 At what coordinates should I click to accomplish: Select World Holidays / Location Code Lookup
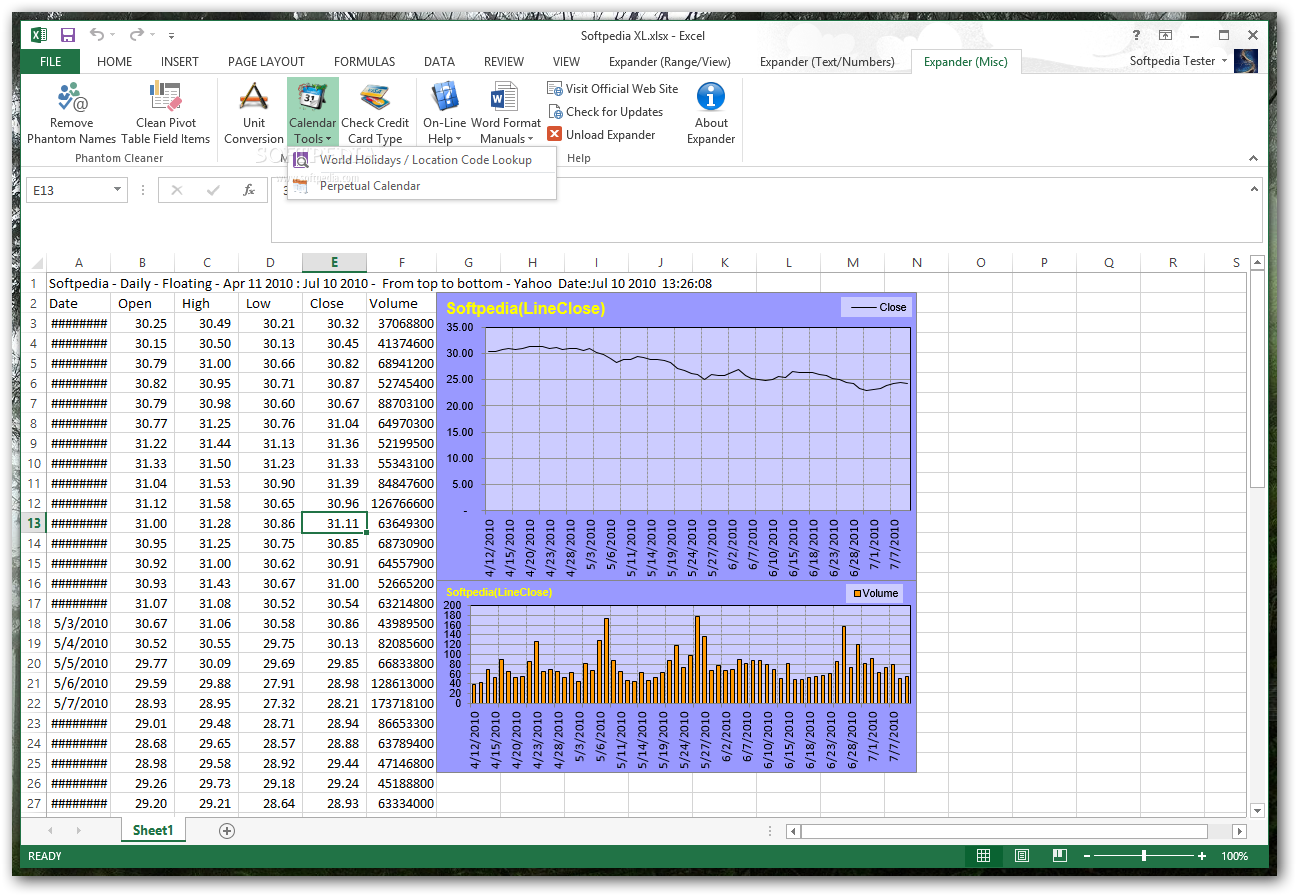tap(421, 160)
